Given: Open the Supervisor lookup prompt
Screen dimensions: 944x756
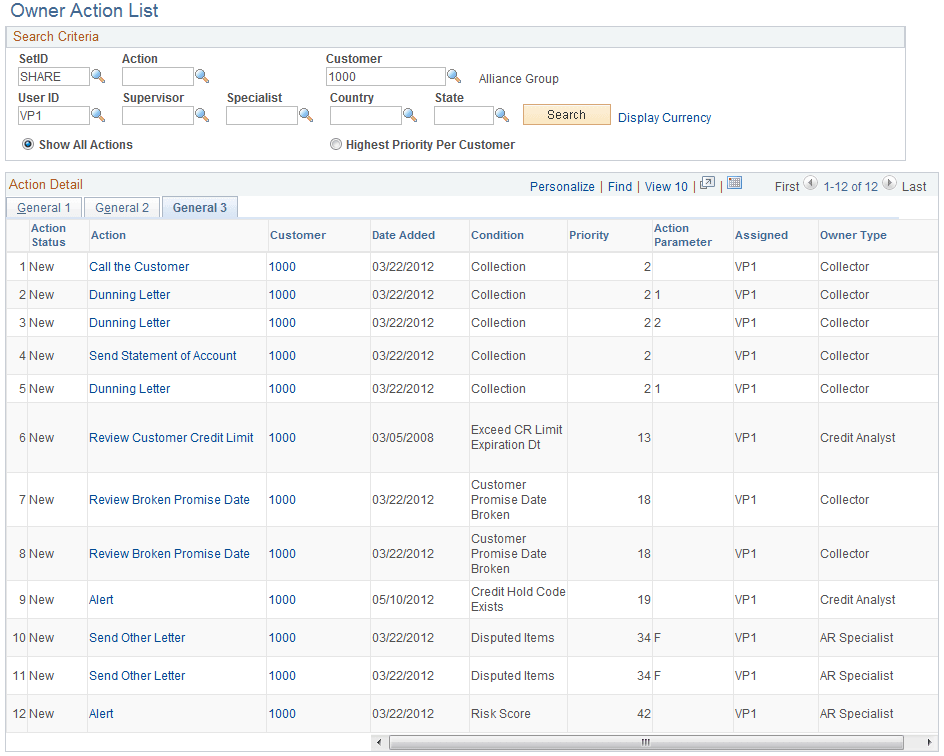Looking at the screenshot, I should [x=203, y=115].
